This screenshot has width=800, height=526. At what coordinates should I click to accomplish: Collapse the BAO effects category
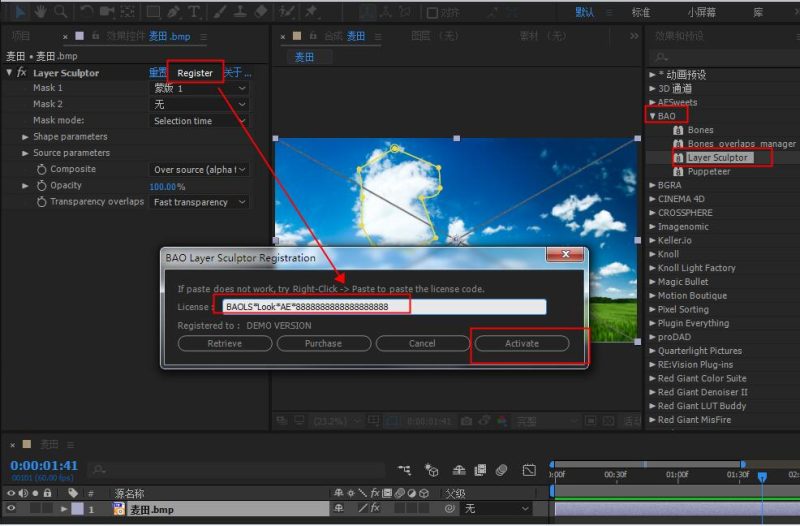click(653, 116)
